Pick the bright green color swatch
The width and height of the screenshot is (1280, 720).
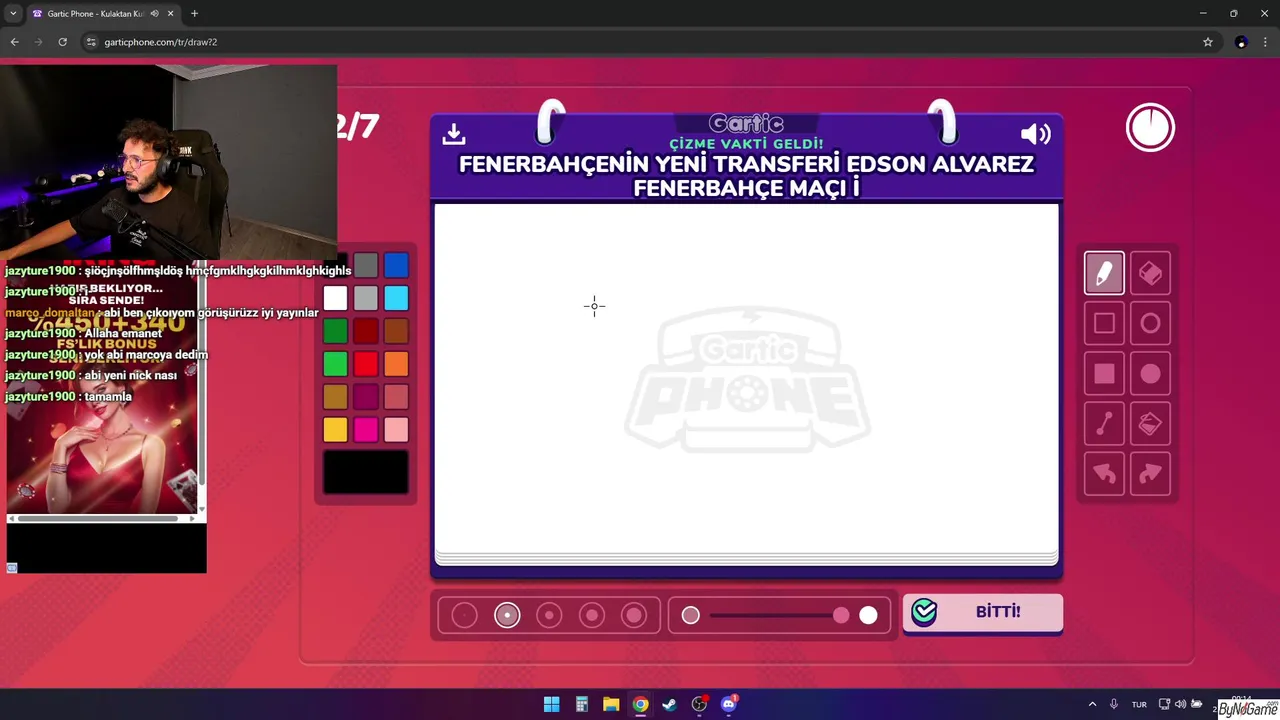pyautogui.click(x=335, y=364)
